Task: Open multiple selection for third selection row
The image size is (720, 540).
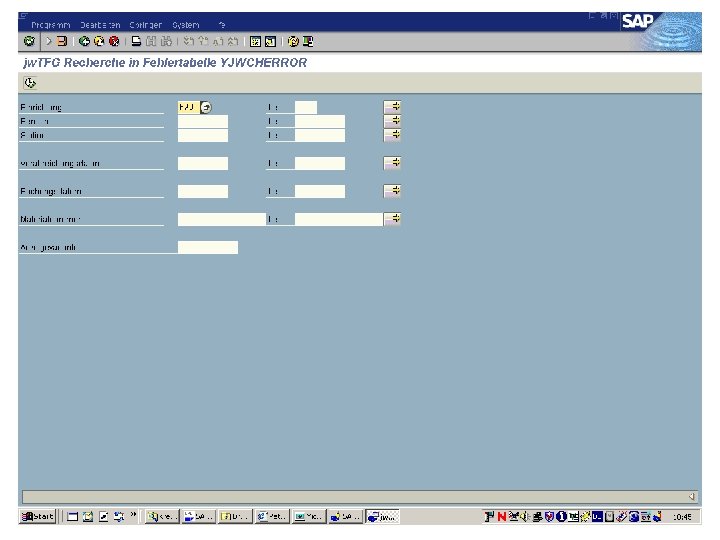Action: click(392, 135)
